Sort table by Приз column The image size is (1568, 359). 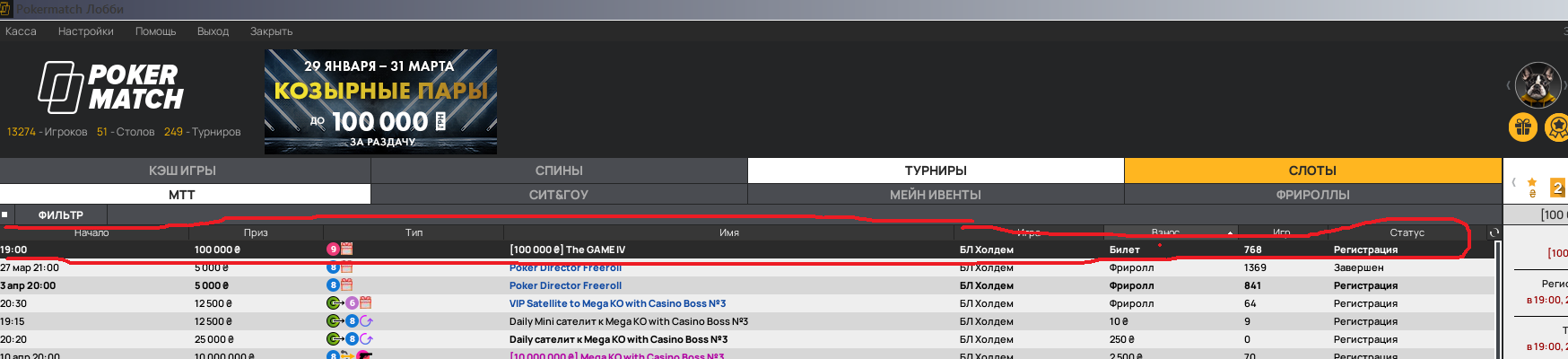point(256,232)
